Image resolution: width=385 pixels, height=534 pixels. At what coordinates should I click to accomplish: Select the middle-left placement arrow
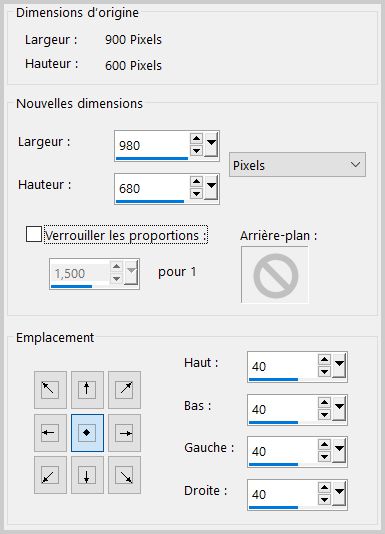pos(50,433)
